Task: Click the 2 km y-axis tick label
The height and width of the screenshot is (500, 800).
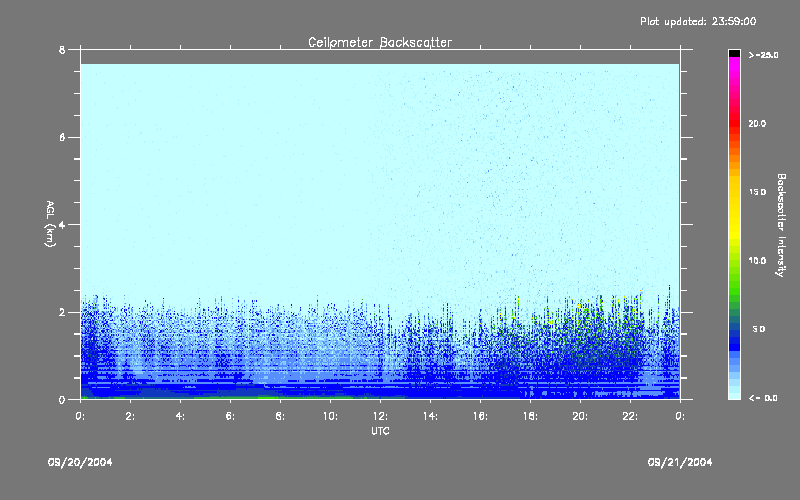Action: point(62,312)
